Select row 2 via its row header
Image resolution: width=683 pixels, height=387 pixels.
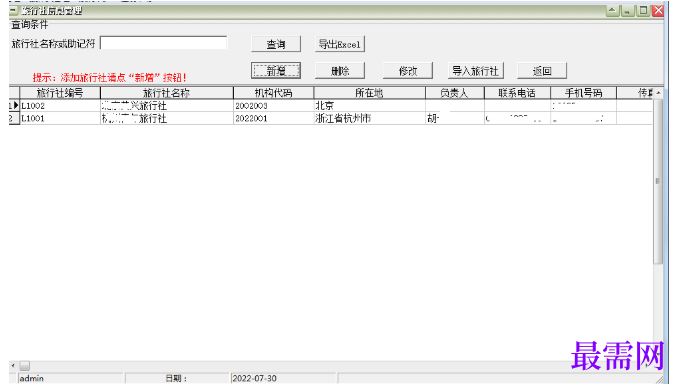pos(14,118)
